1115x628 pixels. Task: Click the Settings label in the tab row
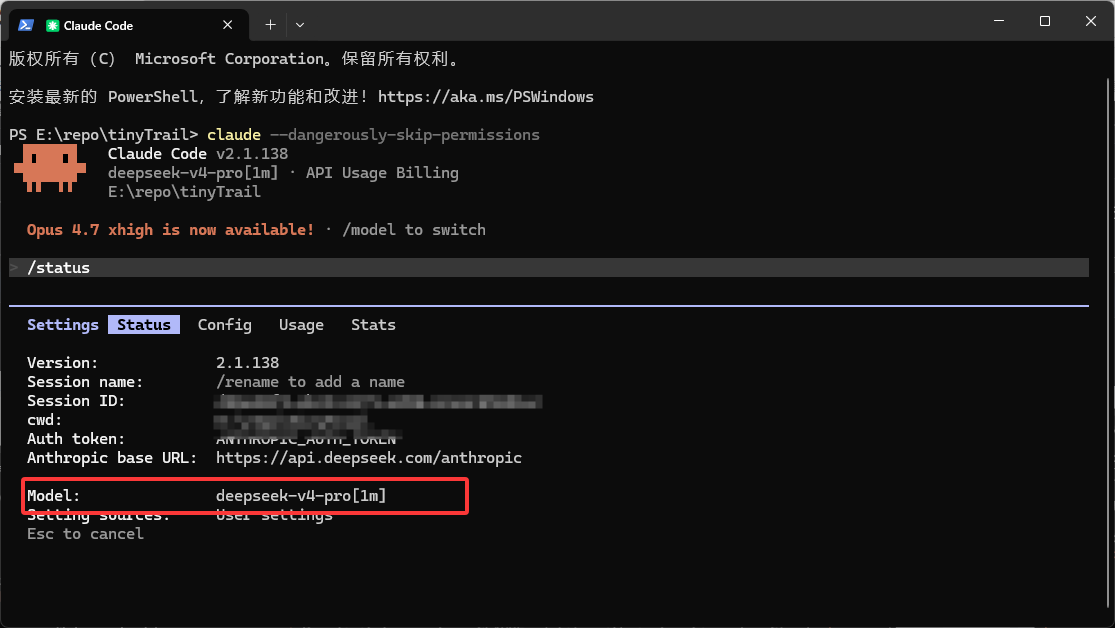(63, 324)
